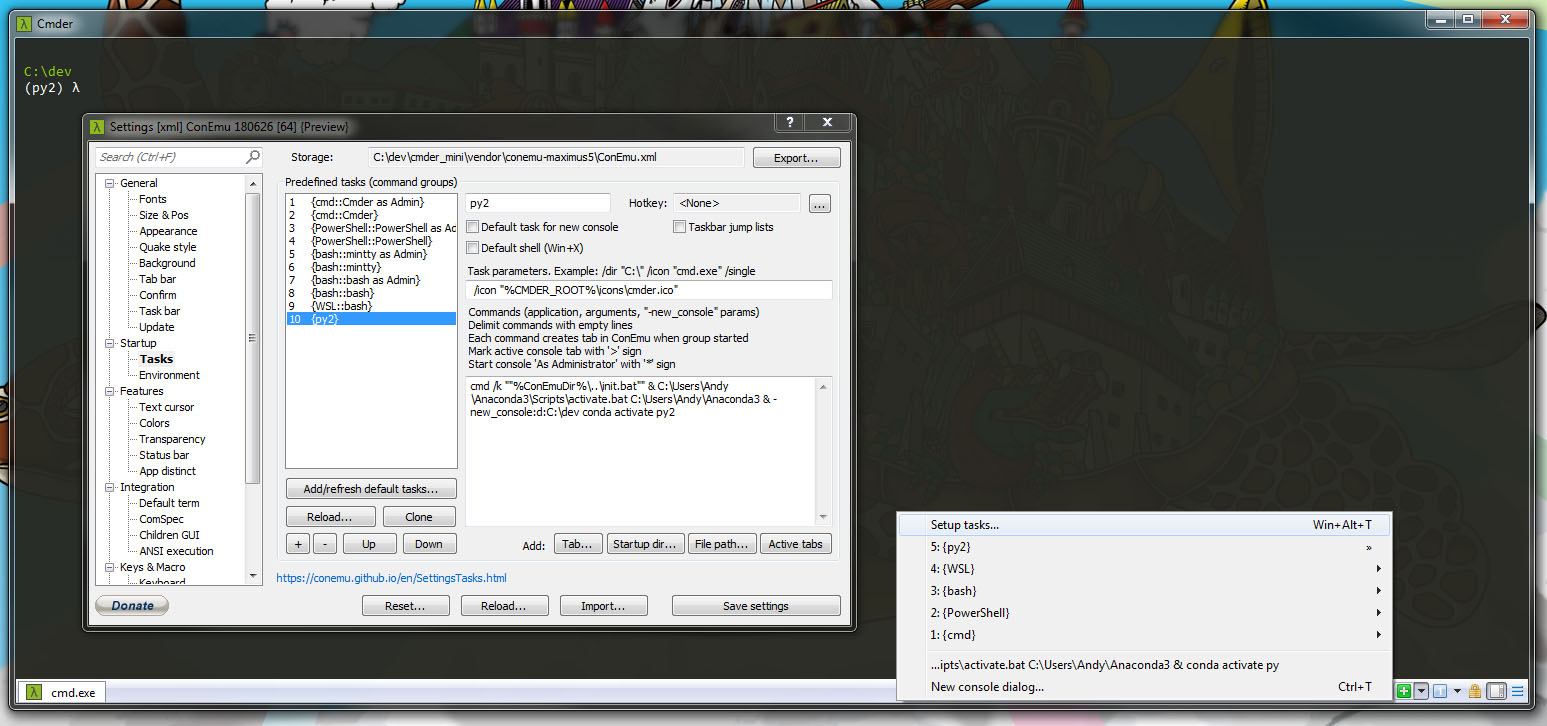Click the minus button to remove a task

click(324, 544)
